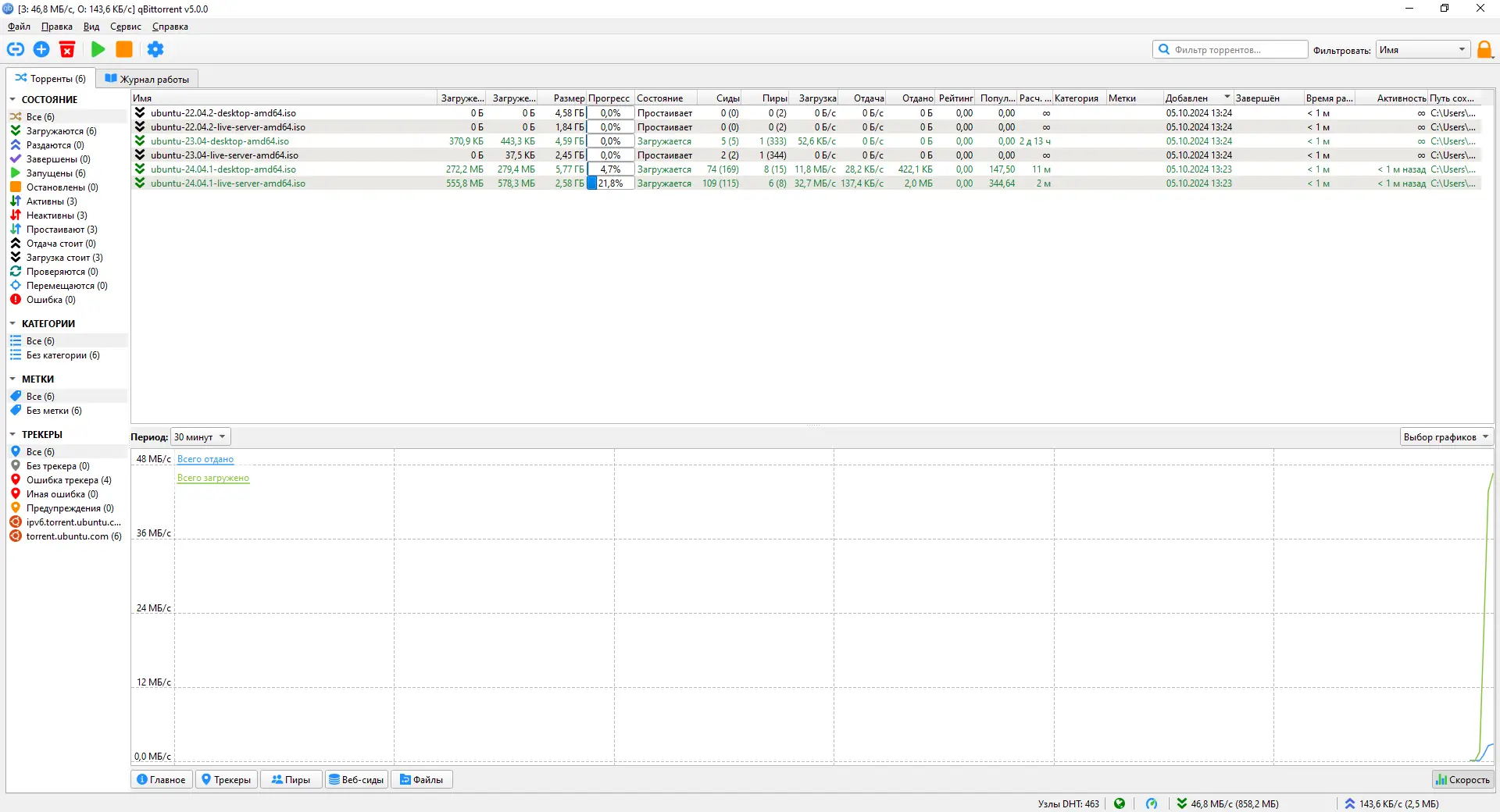Image resolution: width=1500 pixels, height=812 pixels.
Task: Collapse the СОСТОЯНИЕ section
Action: pos(12,100)
